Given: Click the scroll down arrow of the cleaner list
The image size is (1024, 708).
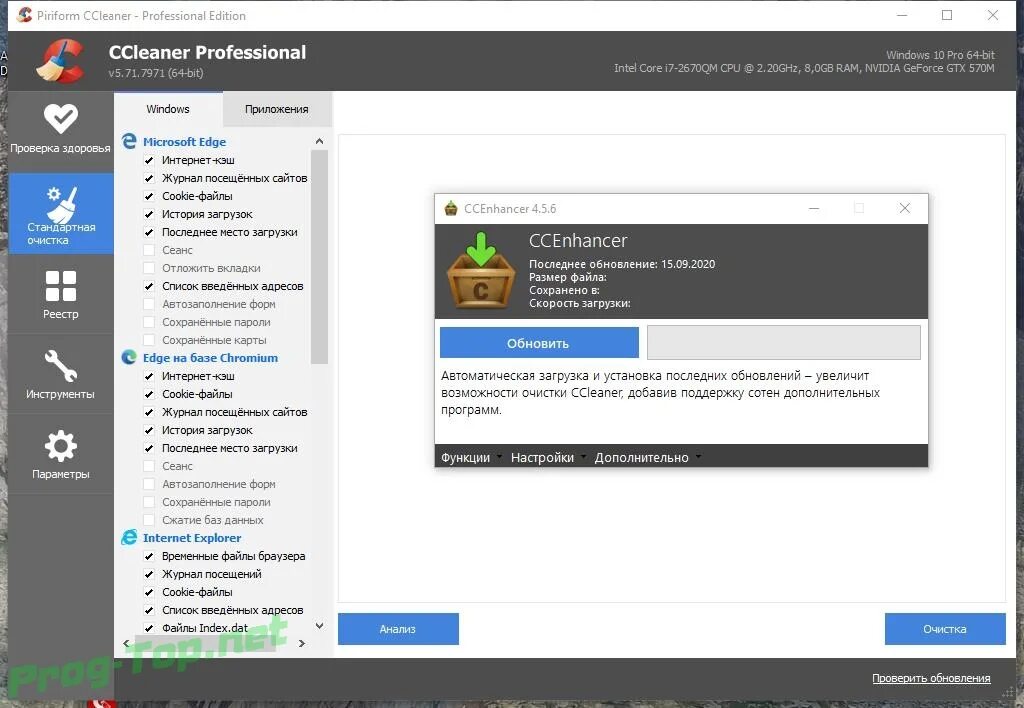Looking at the screenshot, I should click(x=319, y=626).
